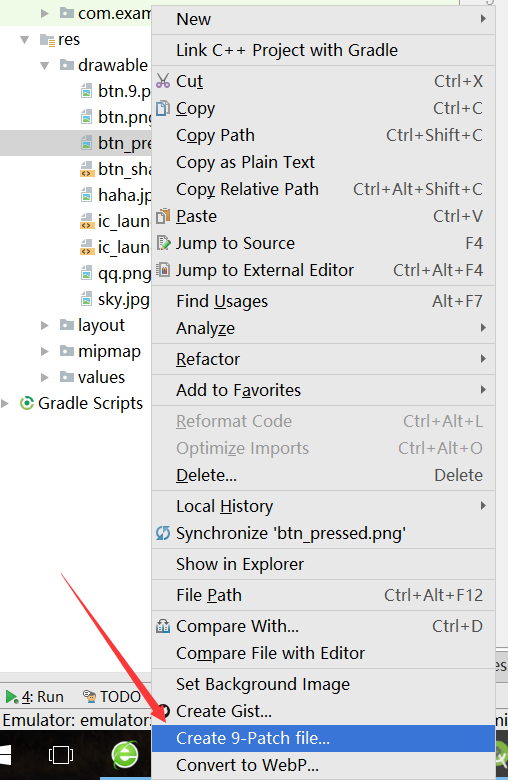Select Copy as Plain Text
This screenshot has width=508, height=780.
pyautogui.click(x=323, y=162)
